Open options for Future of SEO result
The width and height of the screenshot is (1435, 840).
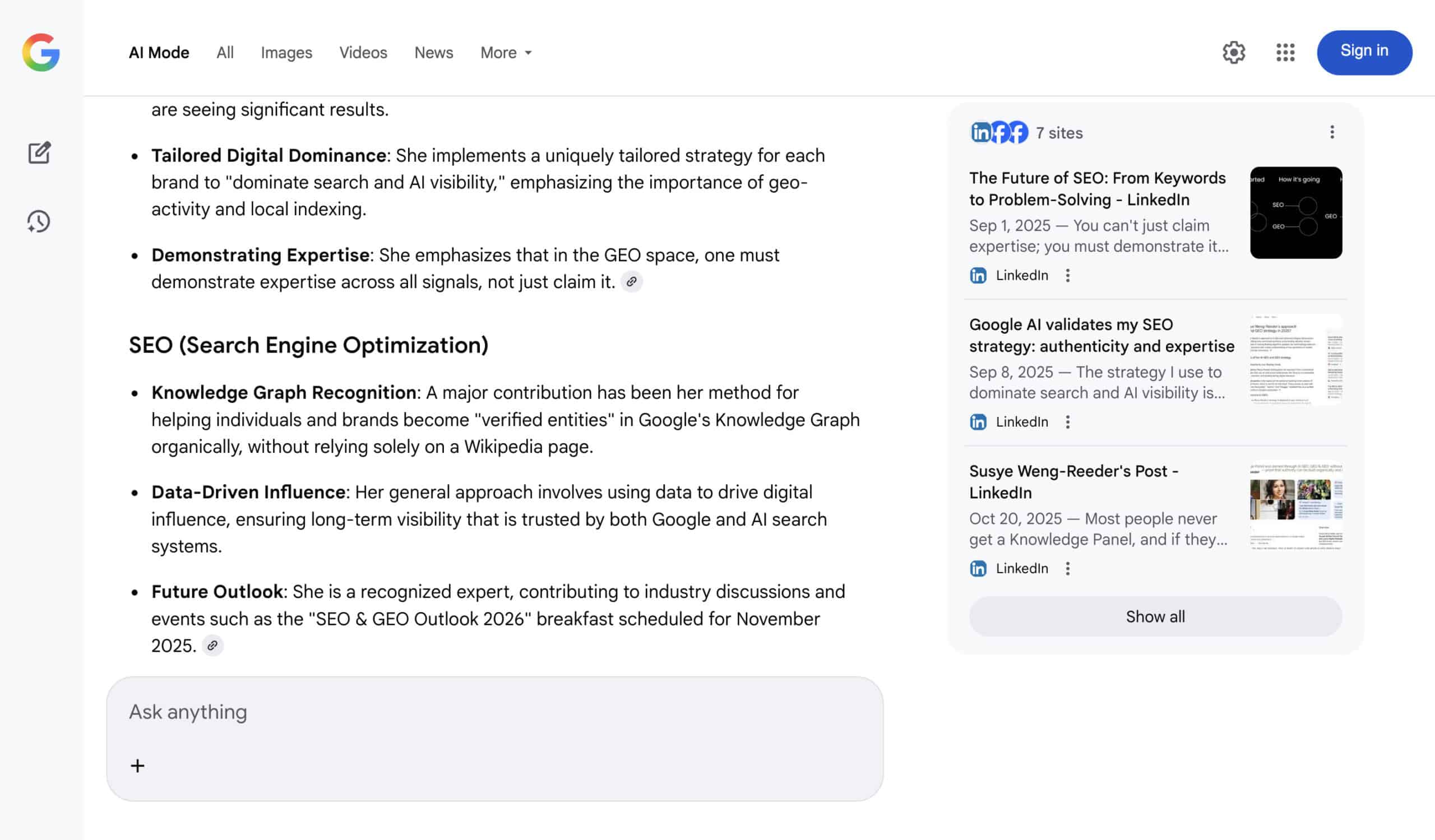(x=1068, y=276)
